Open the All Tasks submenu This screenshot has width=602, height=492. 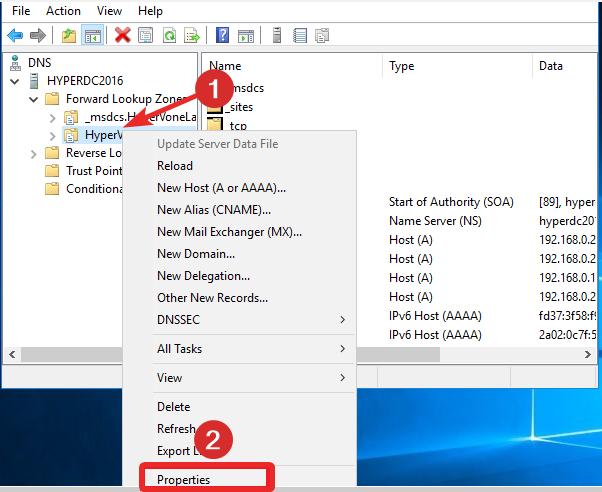click(x=253, y=349)
